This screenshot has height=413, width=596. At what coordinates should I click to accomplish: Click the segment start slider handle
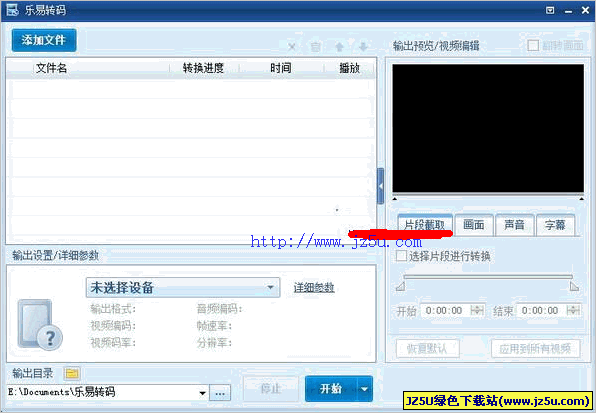coord(400,286)
